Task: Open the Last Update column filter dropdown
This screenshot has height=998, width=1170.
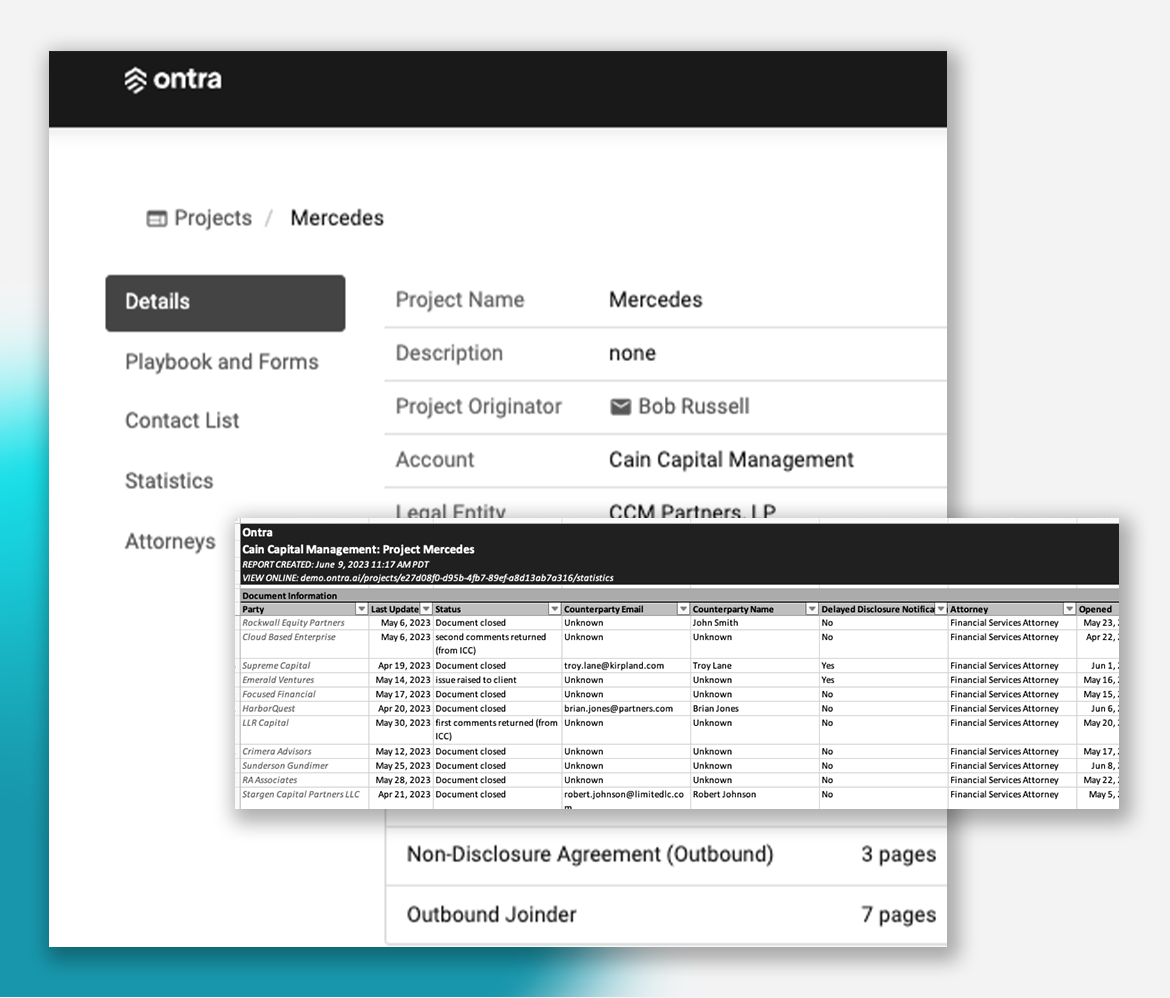Action: point(426,609)
